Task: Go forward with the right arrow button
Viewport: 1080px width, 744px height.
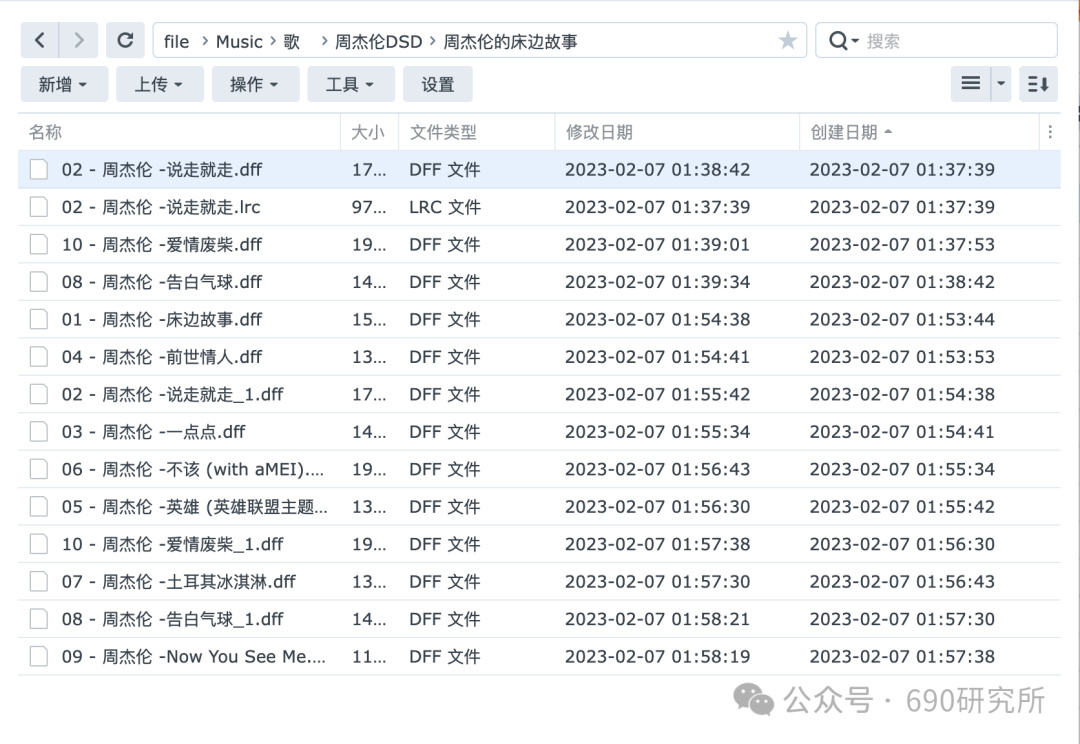Action: click(x=79, y=41)
